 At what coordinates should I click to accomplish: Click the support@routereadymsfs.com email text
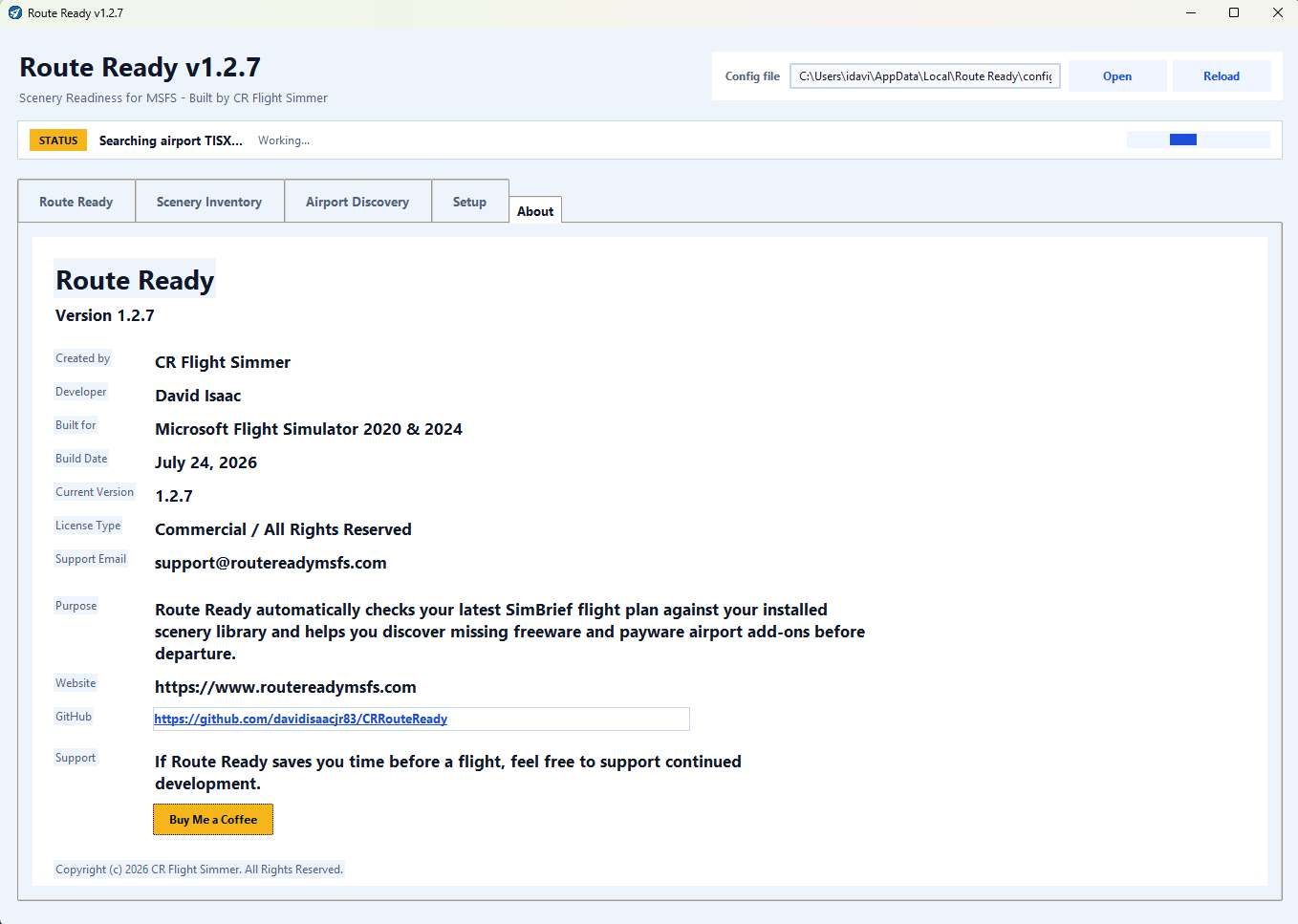pyautogui.click(x=270, y=563)
